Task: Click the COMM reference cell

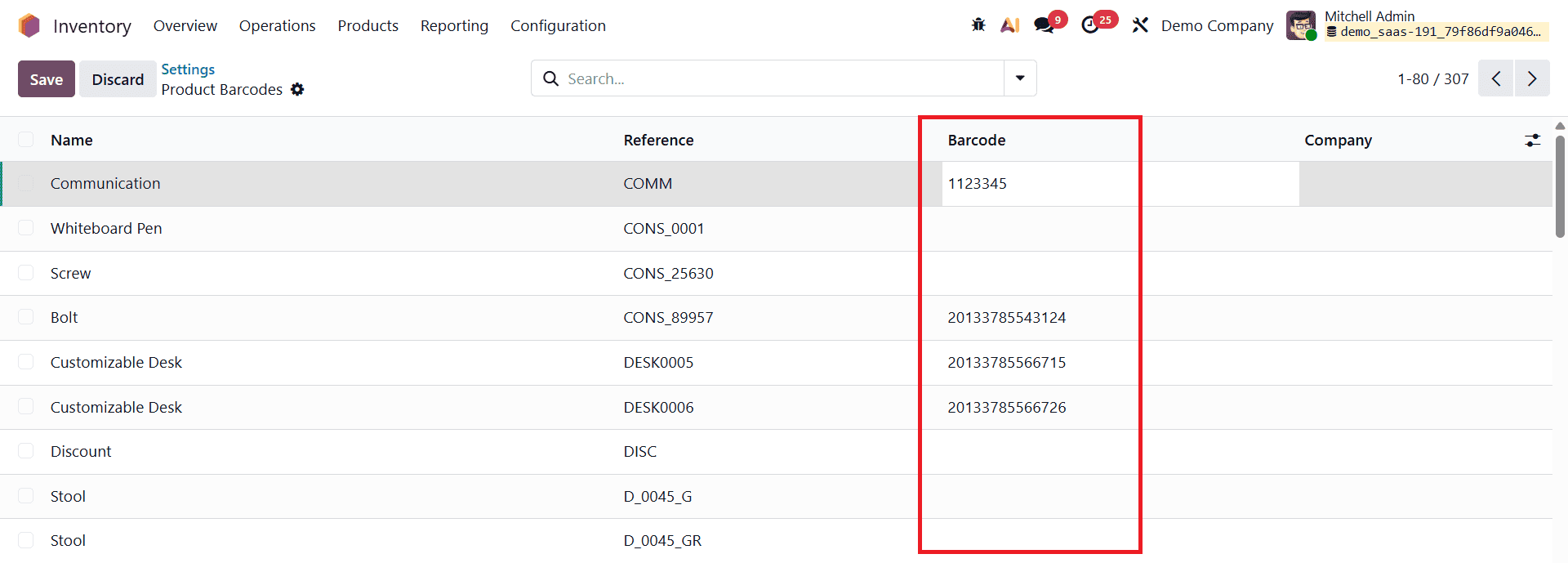Action: pos(648,183)
